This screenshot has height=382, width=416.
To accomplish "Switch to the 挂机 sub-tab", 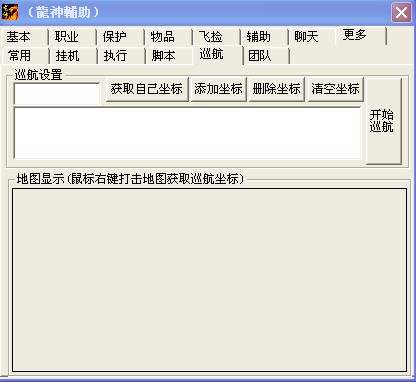I will tap(74, 56).
